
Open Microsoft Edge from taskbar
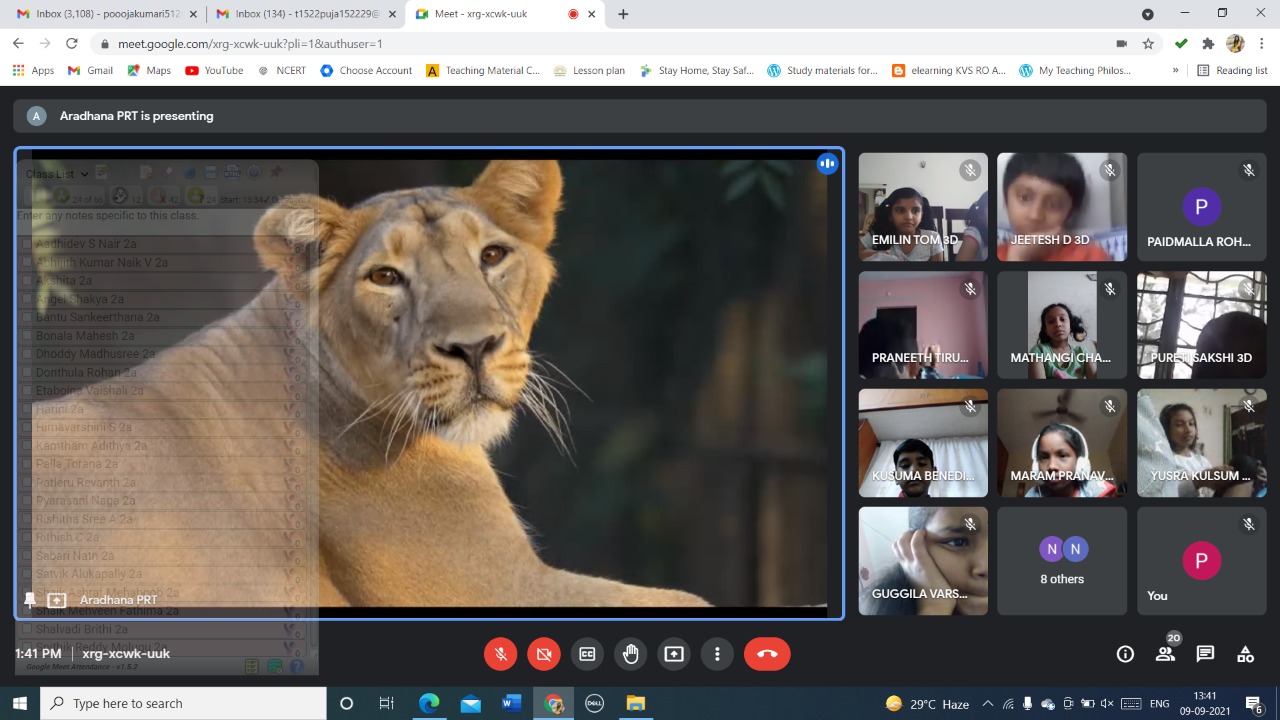click(x=428, y=703)
